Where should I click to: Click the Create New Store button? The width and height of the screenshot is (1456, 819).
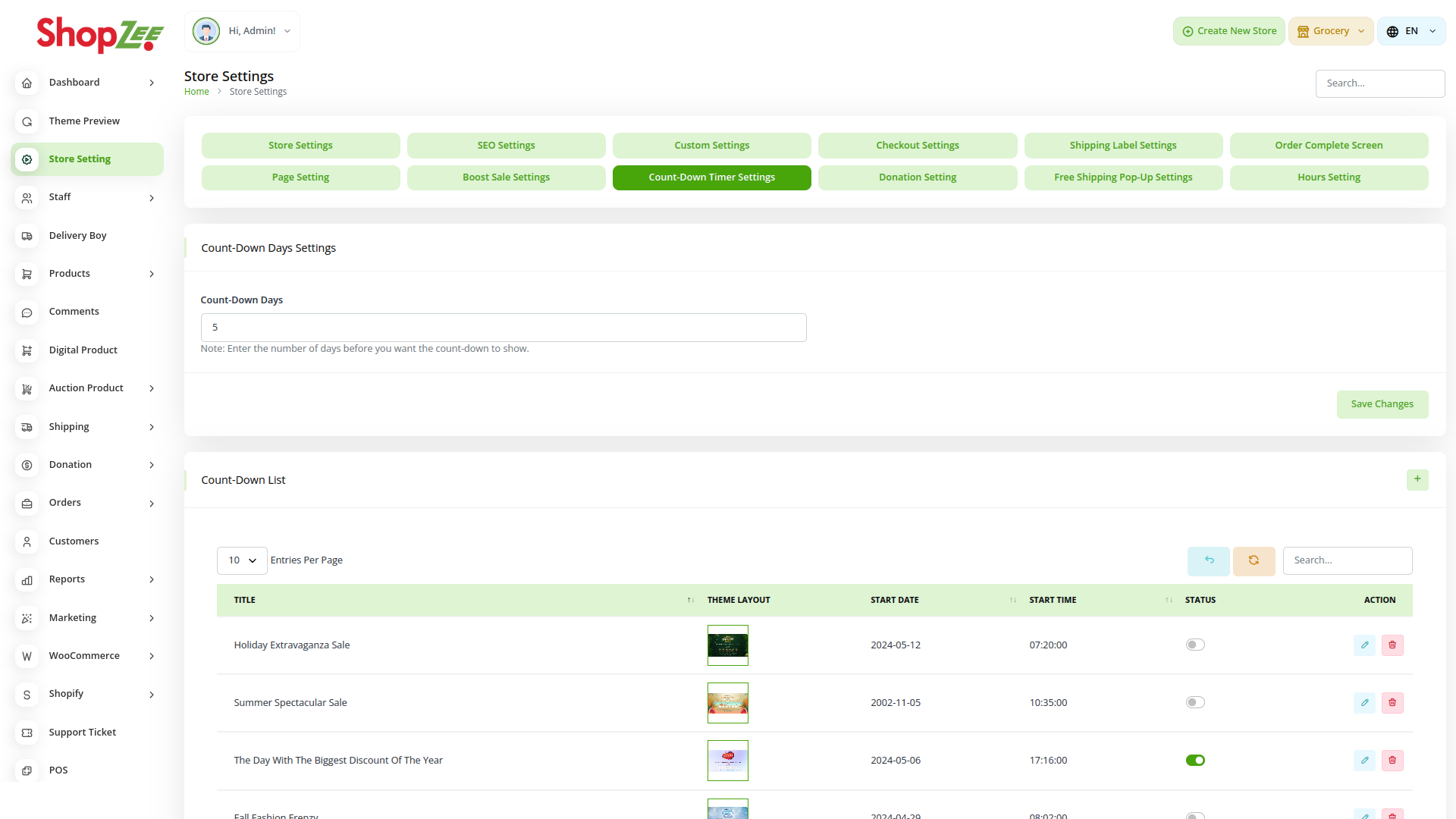1228,31
